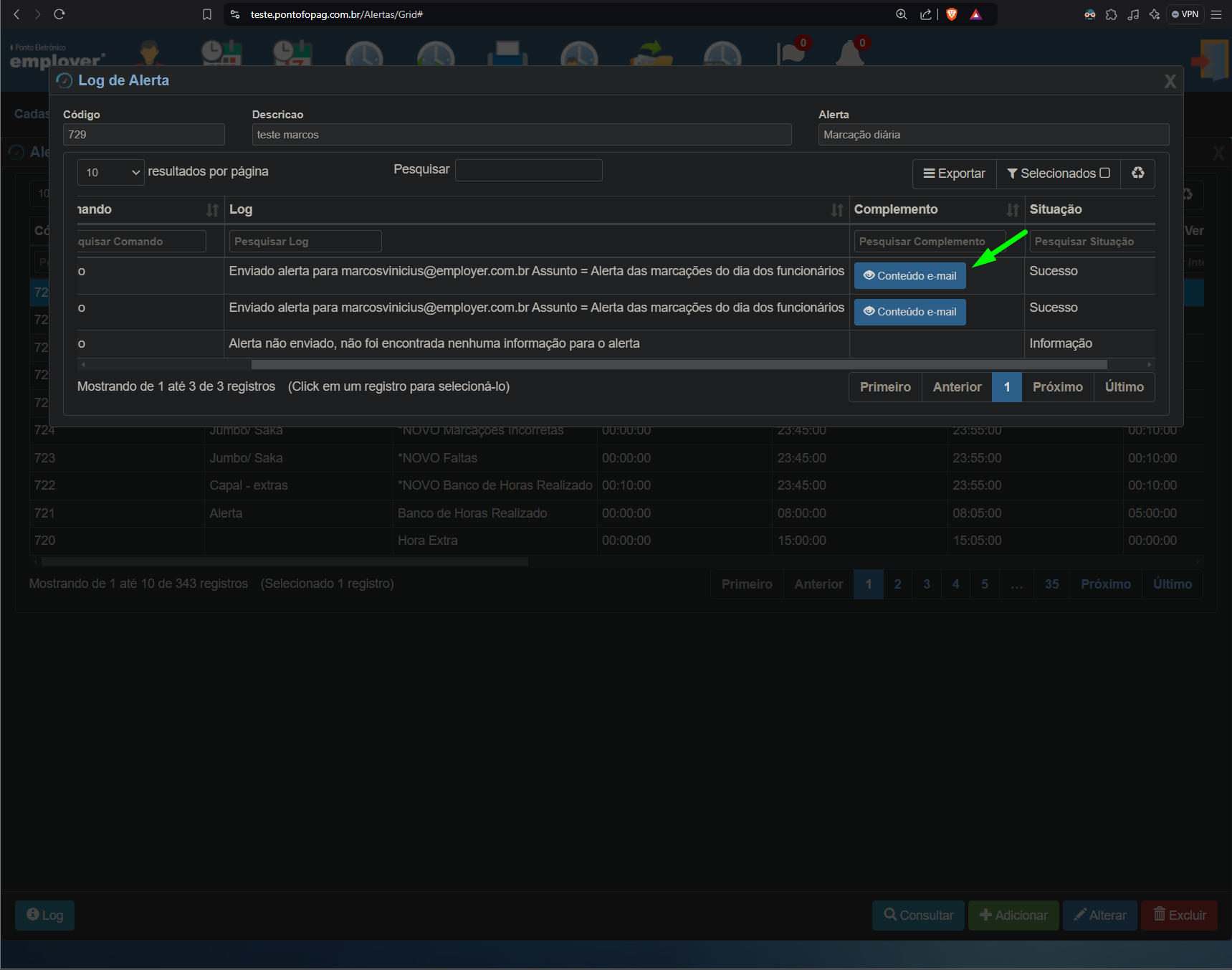Go to the Próximo page in the log pagination
The height and width of the screenshot is (970, 1232).
pyautogui.click(x=1057, y=387)
